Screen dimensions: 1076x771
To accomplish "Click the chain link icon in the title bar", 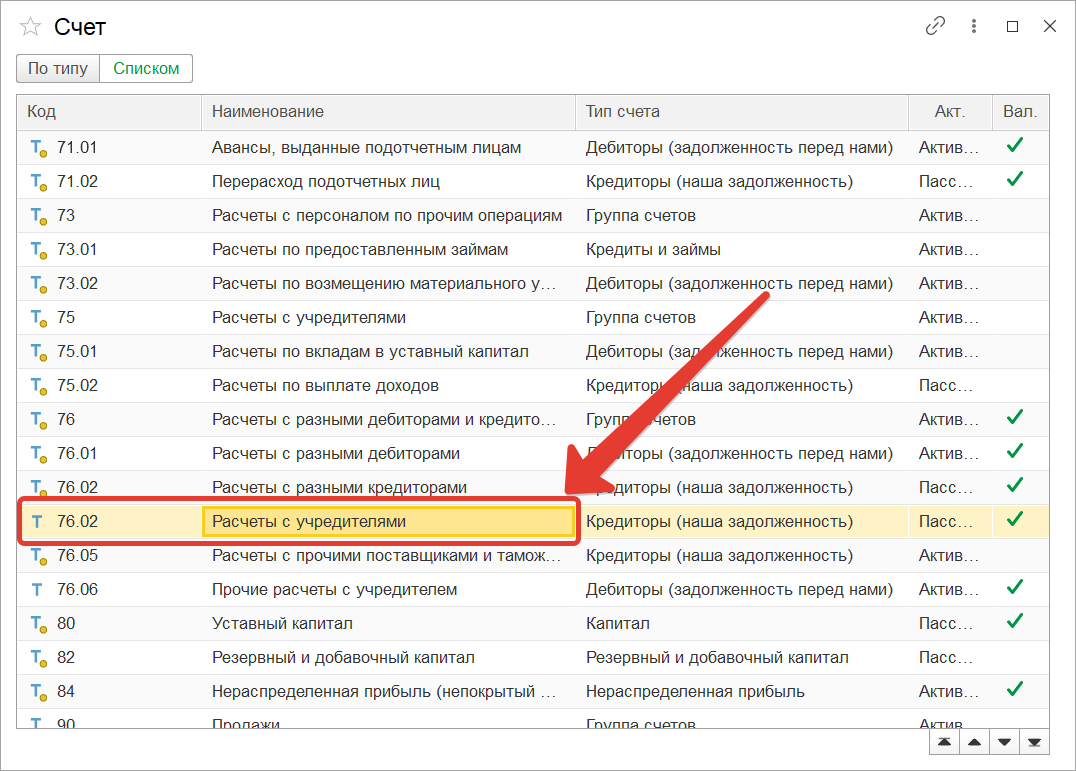I will click(x=935, y=27).
